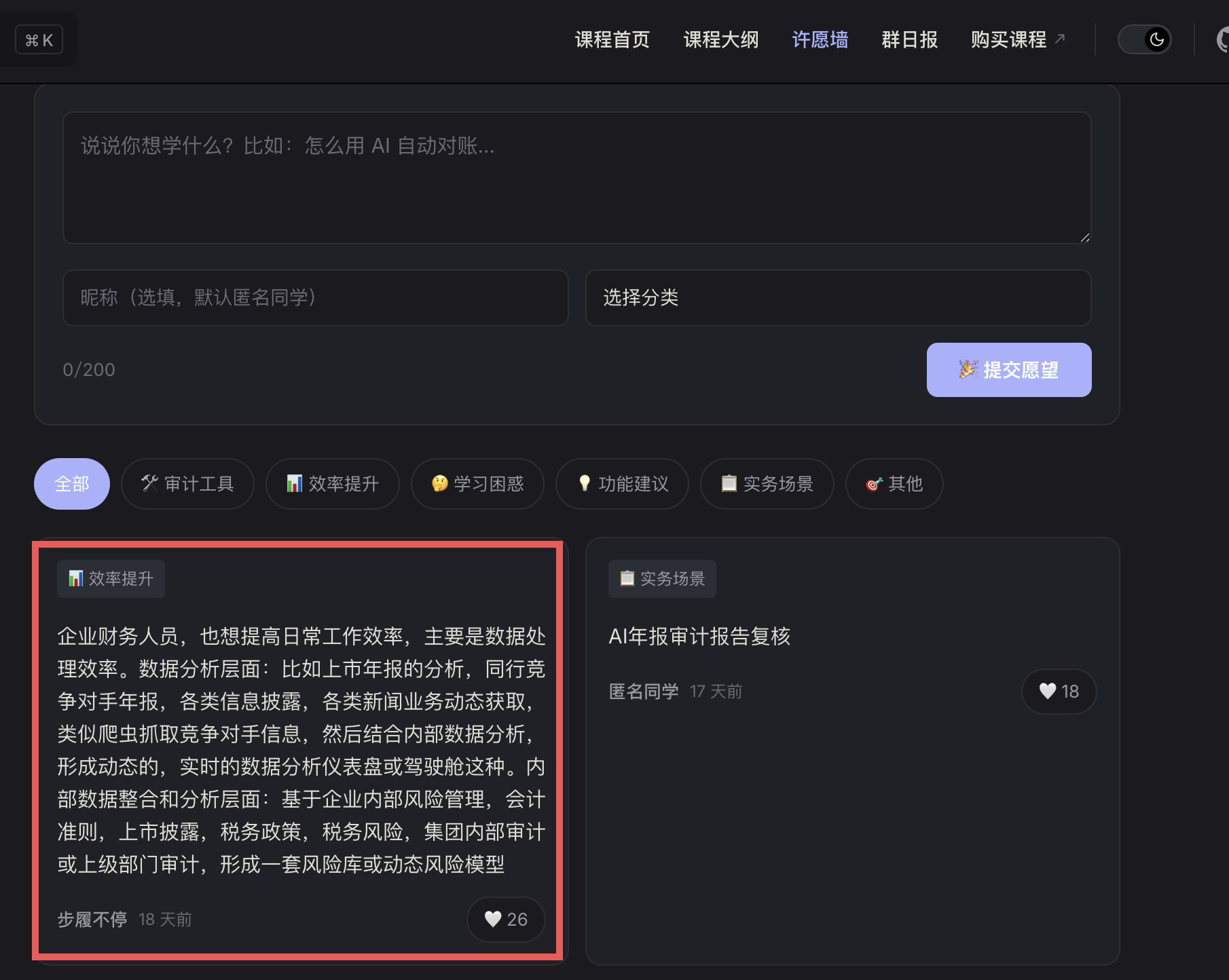Click the target icon on 其他 chip

tap(874, 484)
